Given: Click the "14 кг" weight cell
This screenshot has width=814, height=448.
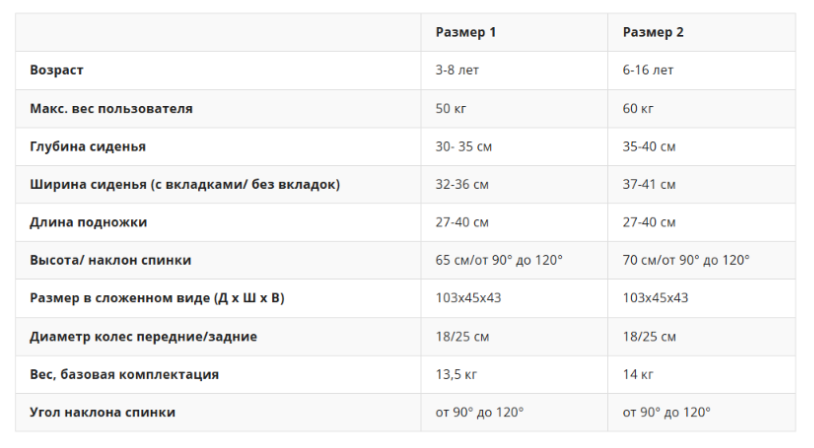Looking at the screenshot, I should coord(638,374).
